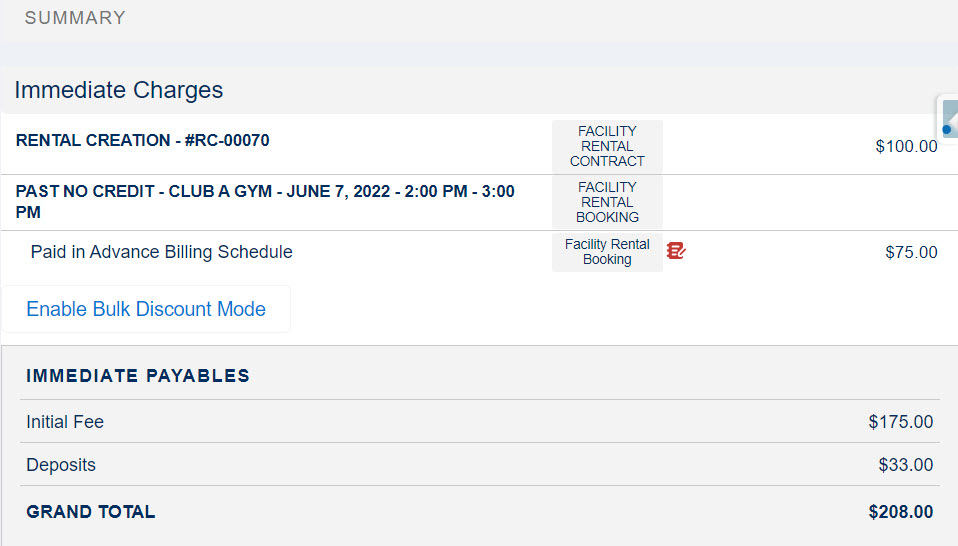Select the Deposits label
The width and height of the screenshot is (958, 546).
[x=61, y=465]
